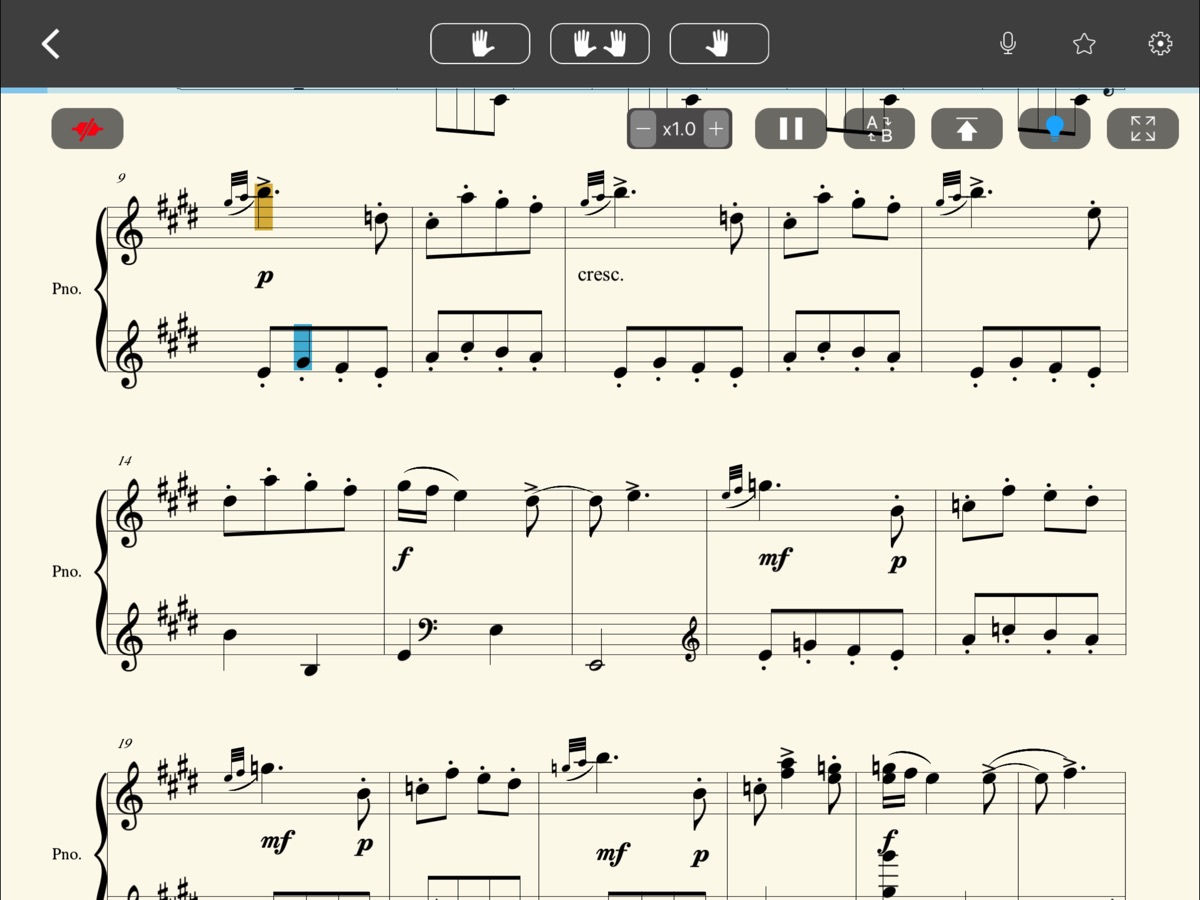This screenshot has width=1200, height=900.
Task: Toggle the red metronome mute button
Action: 88,129
